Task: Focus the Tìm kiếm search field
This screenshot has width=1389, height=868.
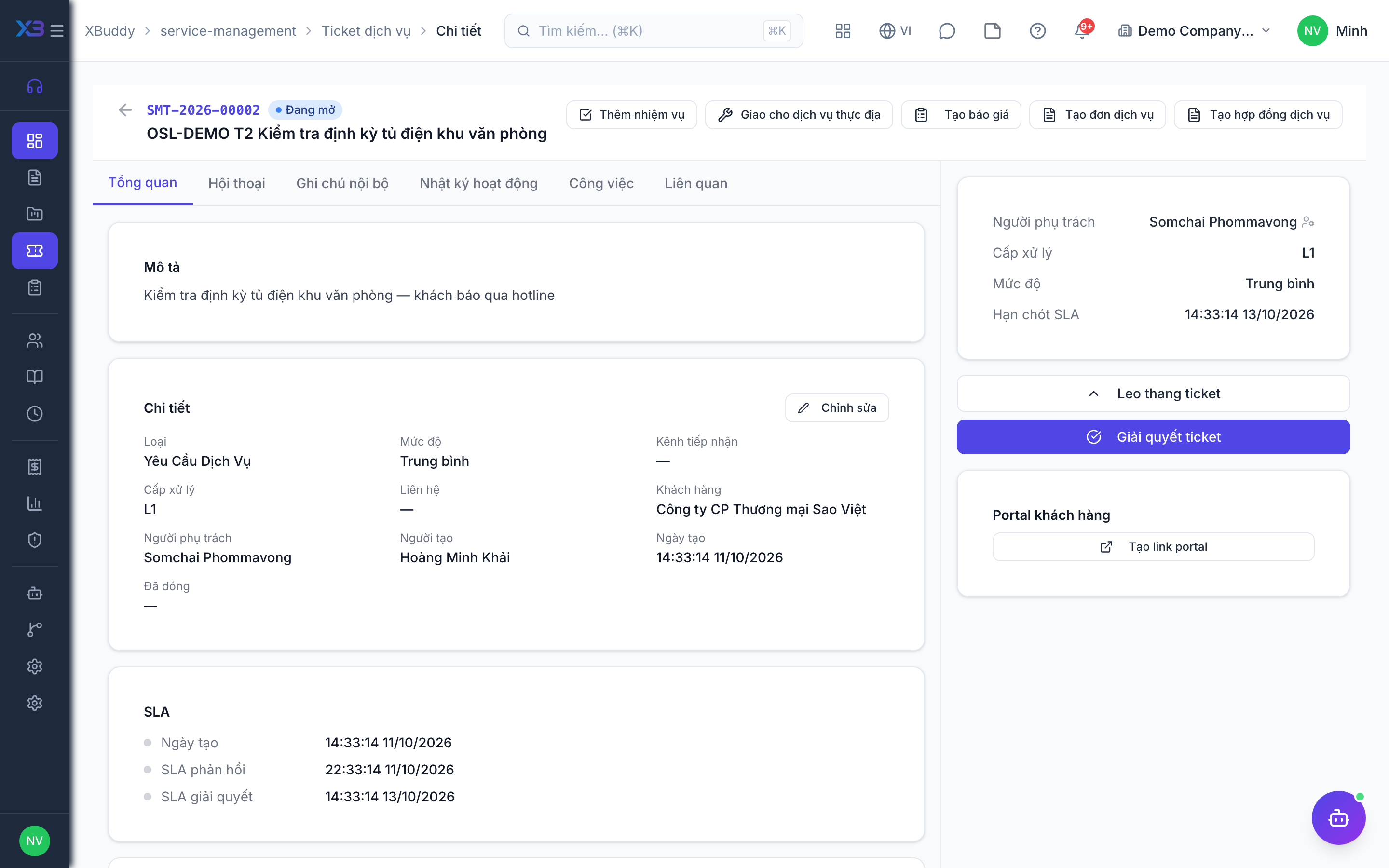Action: point(653,30)
